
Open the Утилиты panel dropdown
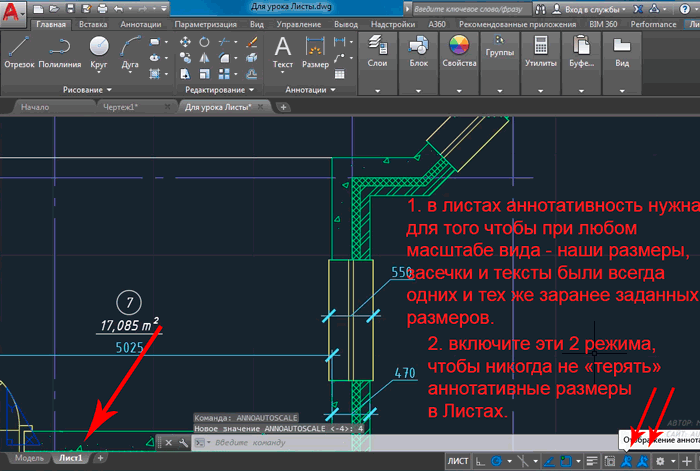click(x=541, y=91)
